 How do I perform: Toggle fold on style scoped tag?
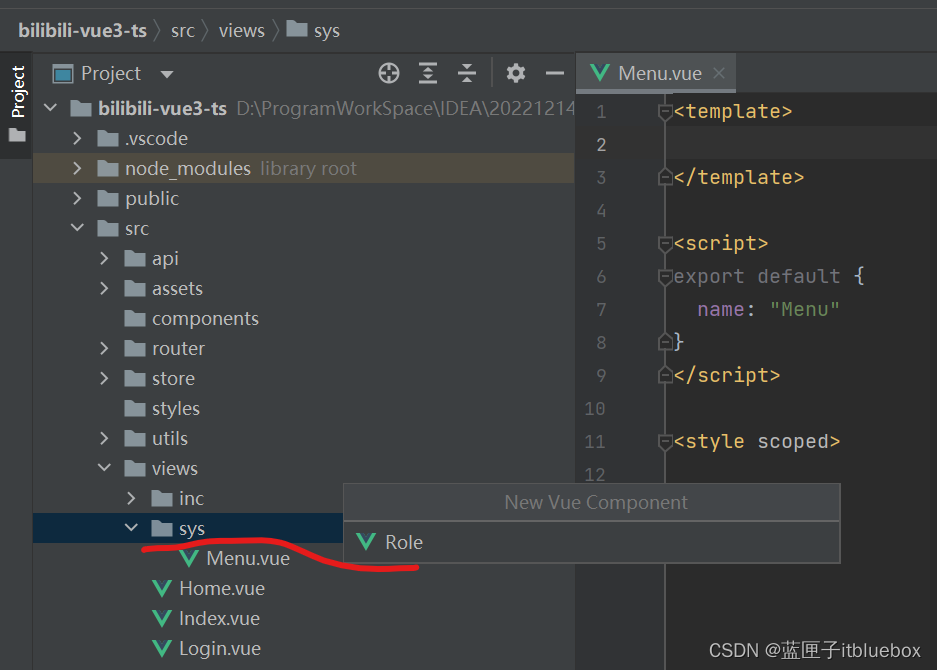(x=665, y=442)
